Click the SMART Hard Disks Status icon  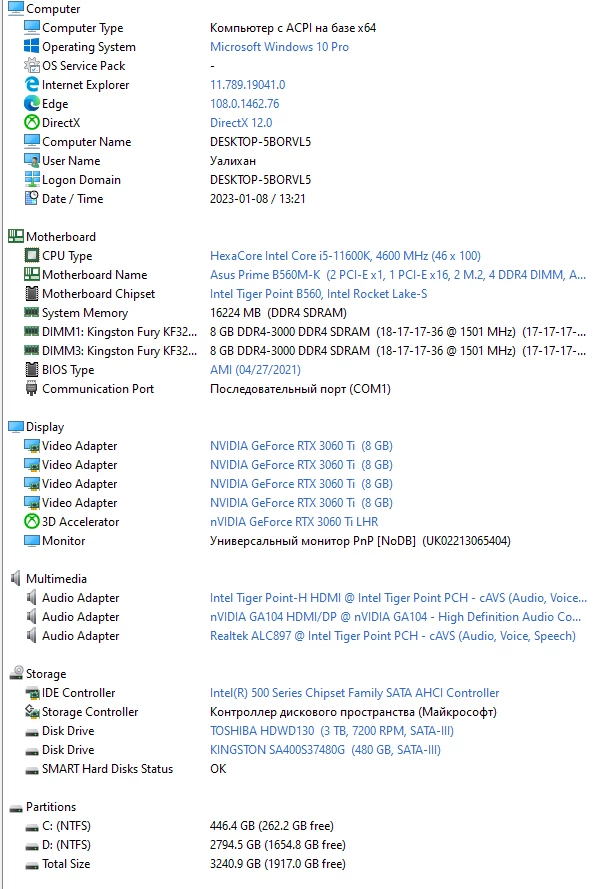(32, 771)
